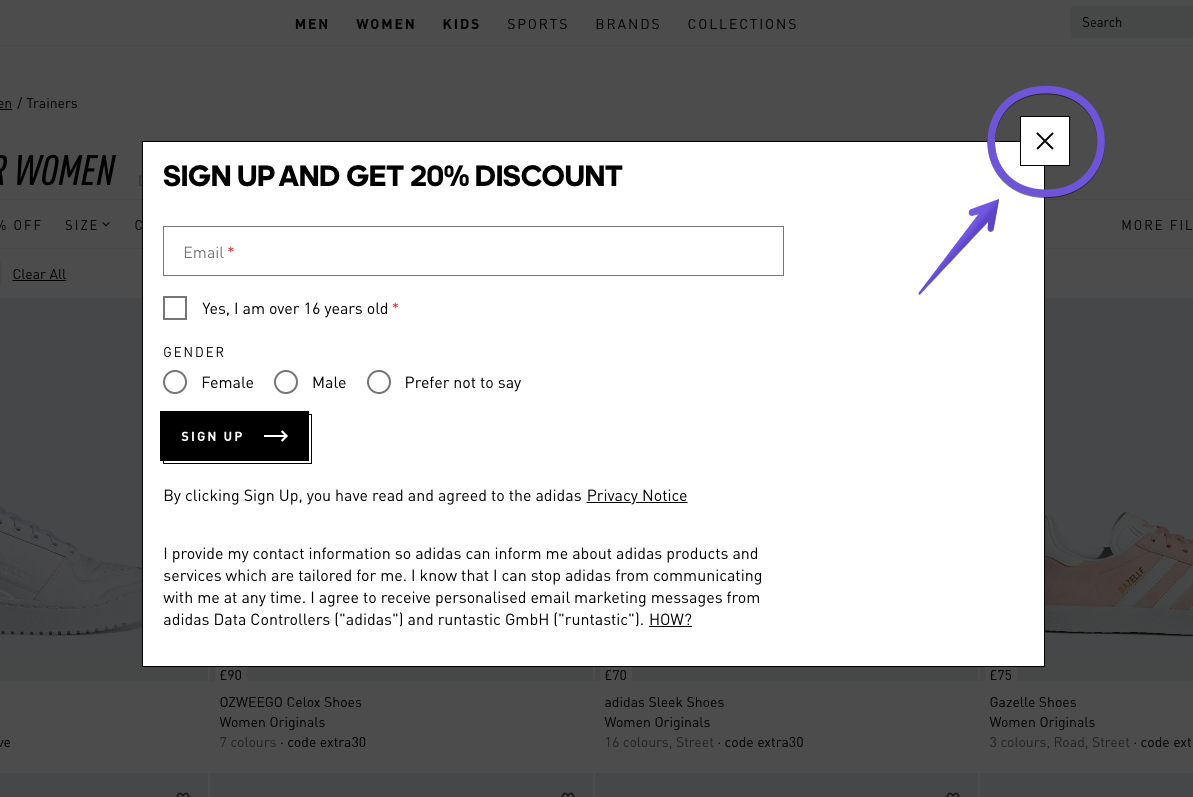Pick the Prefer not to say option

[x=379, y=382]
